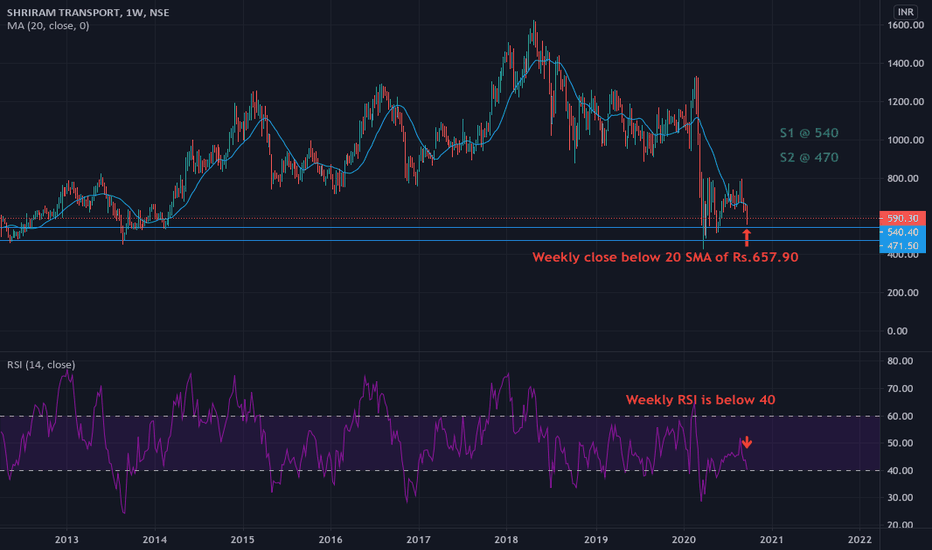Select the dashed RSI 40 lower band line
932x550 pixels.
click(x=440, y=470)
